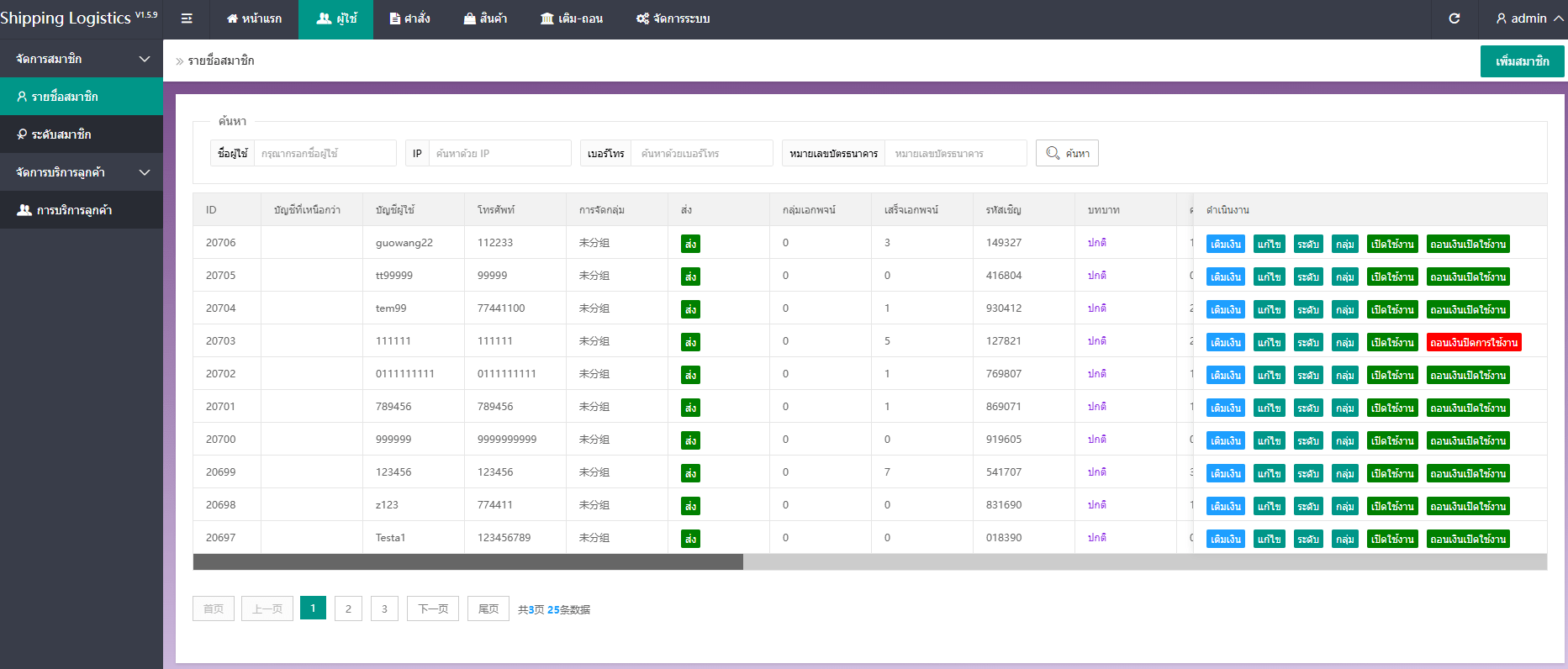Click the sidebar collapse hamburger icon
Viewport: 1568px width, 669px height.
(187, 18)
